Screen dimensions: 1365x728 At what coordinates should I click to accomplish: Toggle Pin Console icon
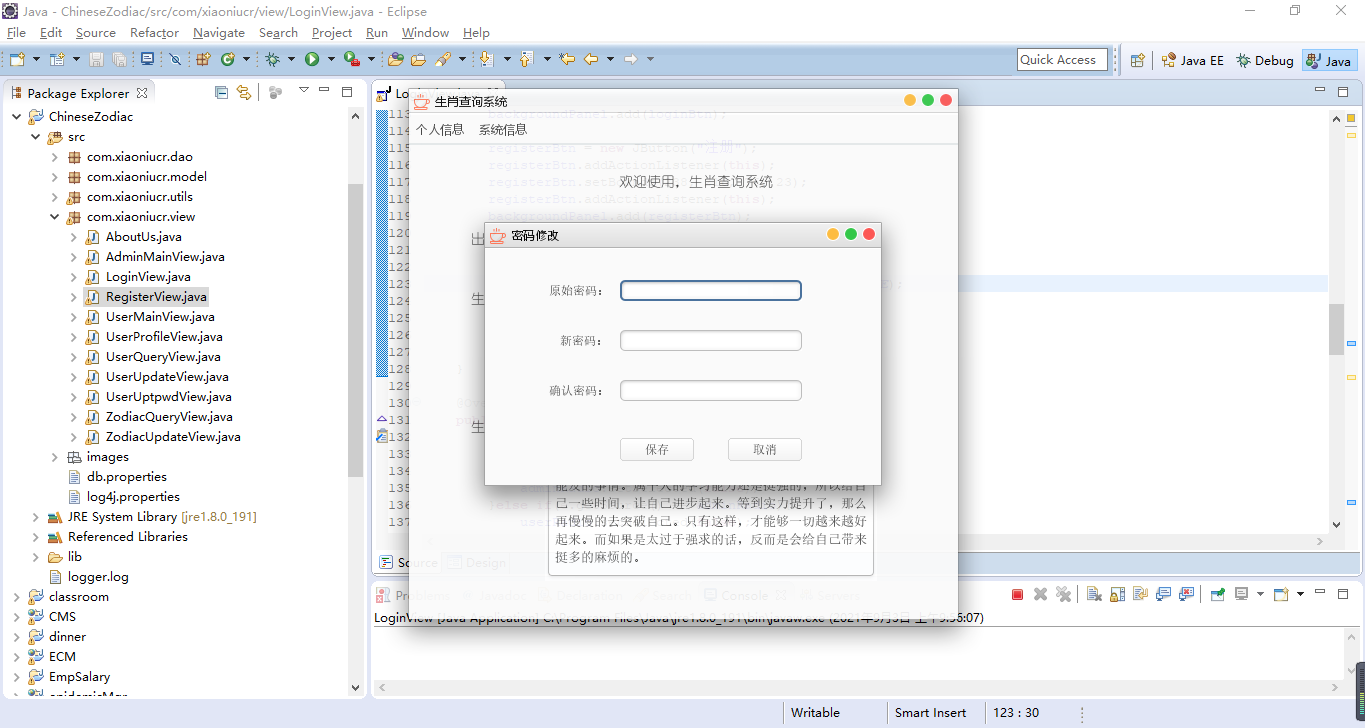point(1217,594)
